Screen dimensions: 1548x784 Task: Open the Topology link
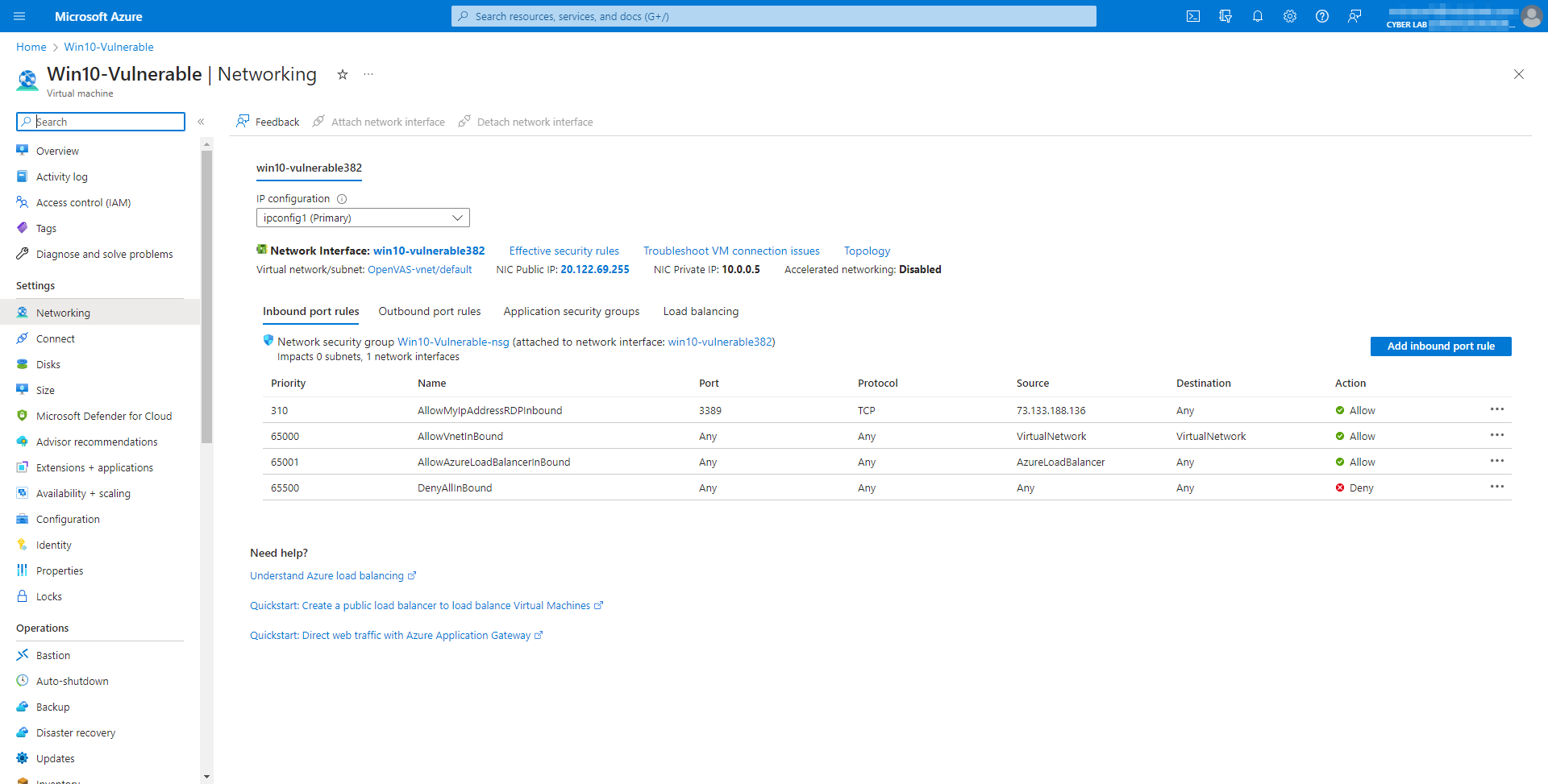867,251
